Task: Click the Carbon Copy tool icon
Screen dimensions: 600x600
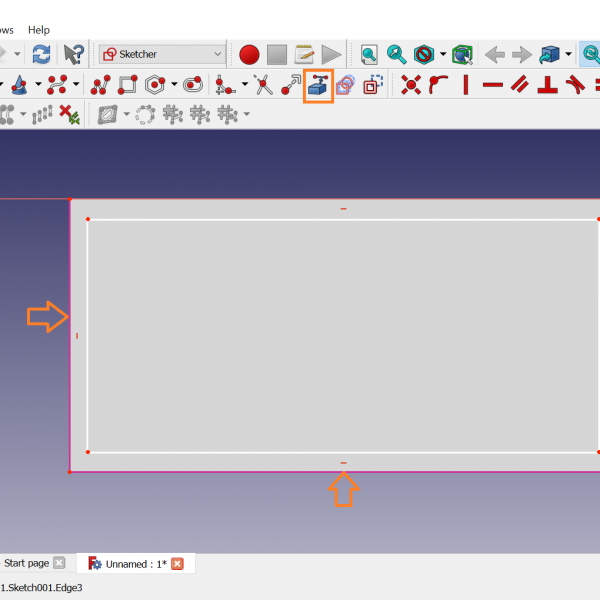Action: click(345, 86)
